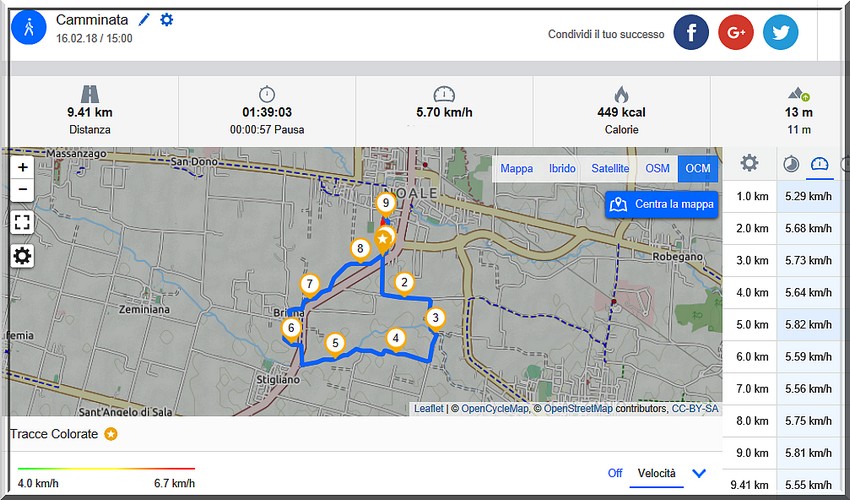Click Centra la mappa button

tap(661, 204)
